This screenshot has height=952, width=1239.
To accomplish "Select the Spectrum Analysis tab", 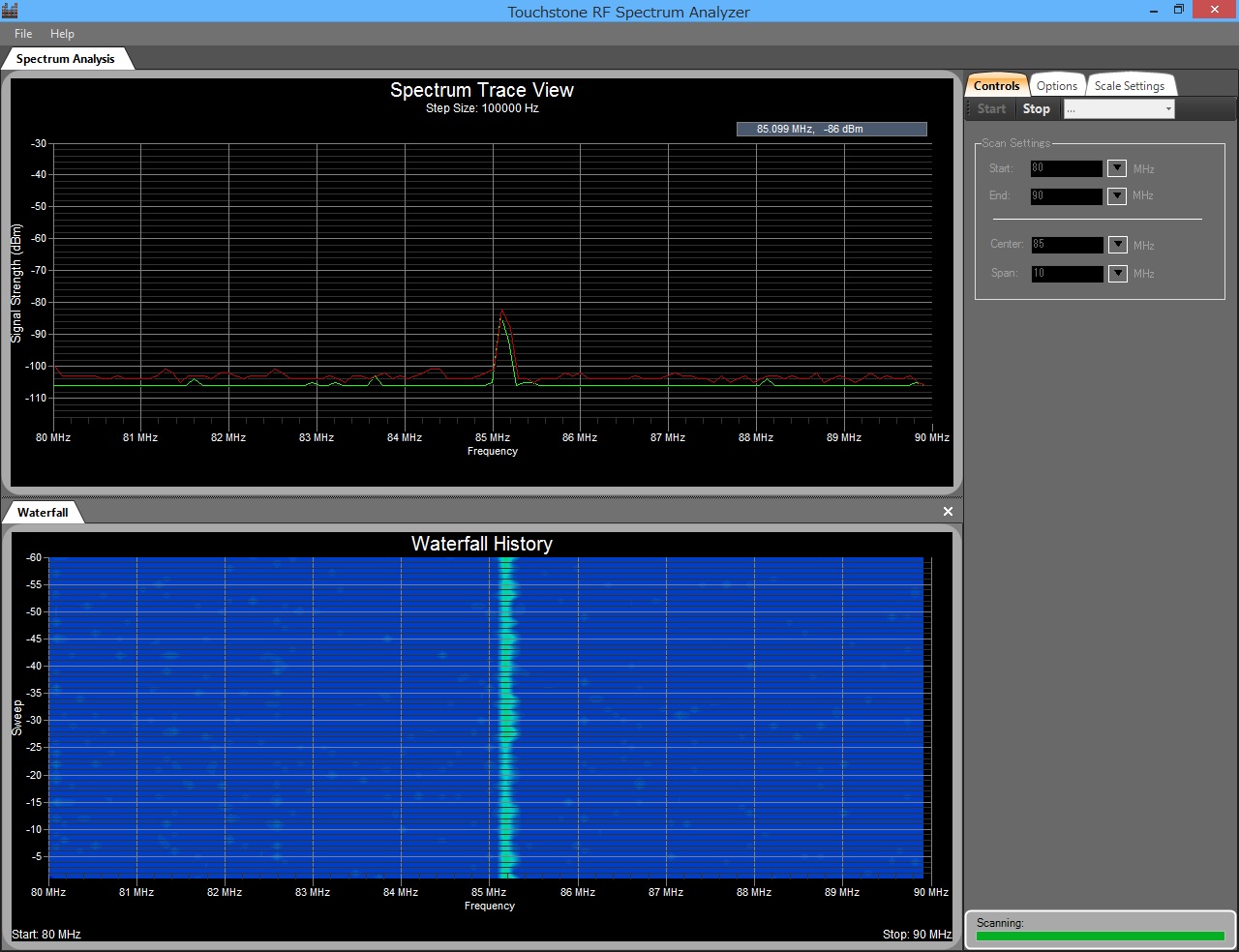I will [x=65, y=59].
